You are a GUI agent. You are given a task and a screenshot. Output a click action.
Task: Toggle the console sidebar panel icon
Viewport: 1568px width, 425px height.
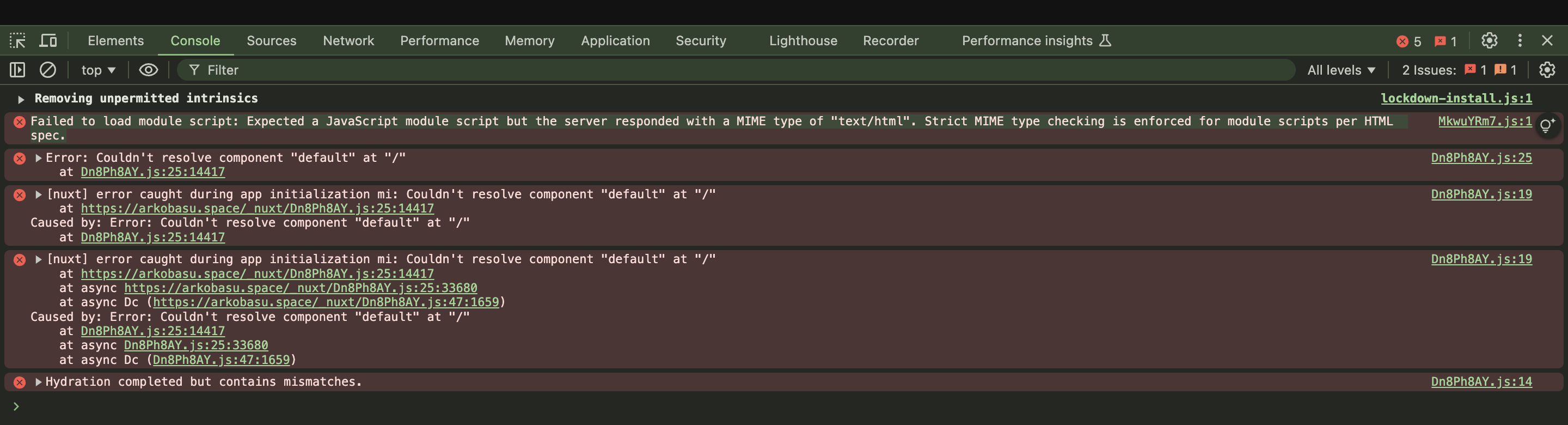pyautogui.click(x=17, y=70)
